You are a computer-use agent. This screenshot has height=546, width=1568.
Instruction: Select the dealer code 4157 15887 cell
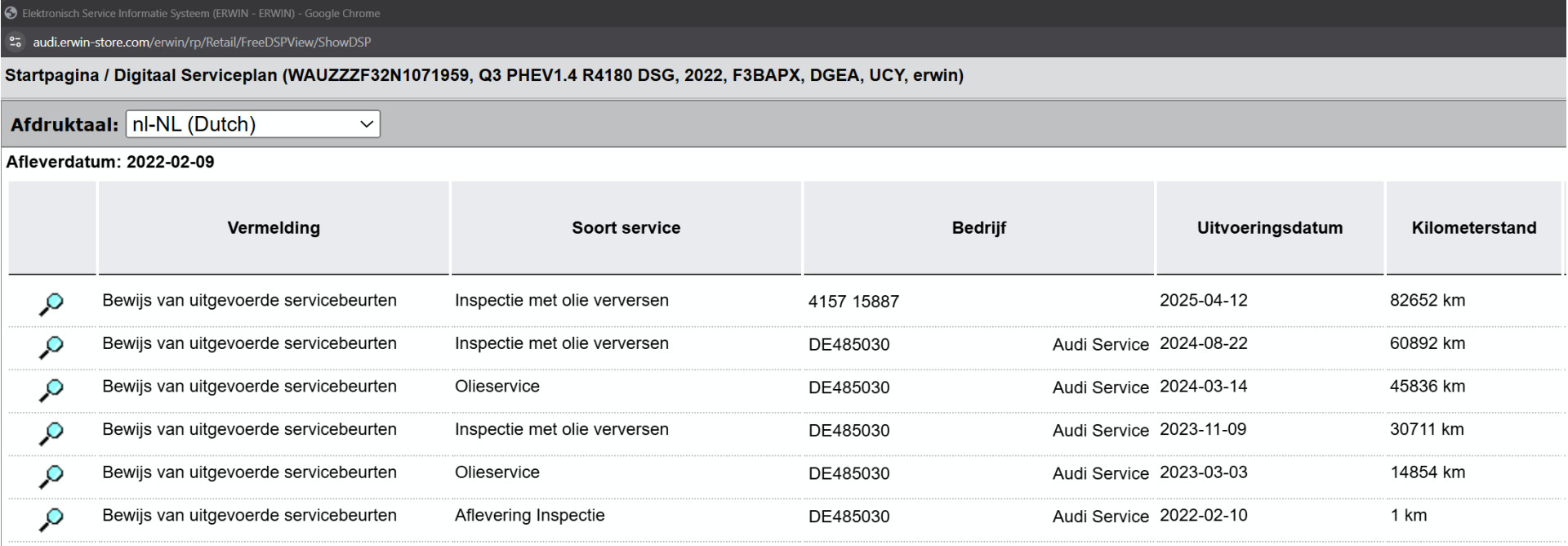[x=853, y=302]
